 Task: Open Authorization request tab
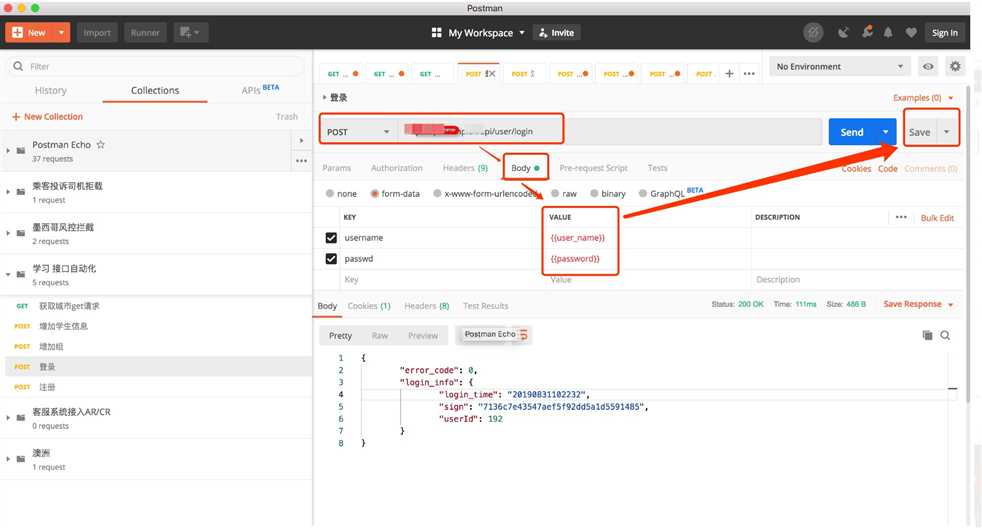coord(396,168)
